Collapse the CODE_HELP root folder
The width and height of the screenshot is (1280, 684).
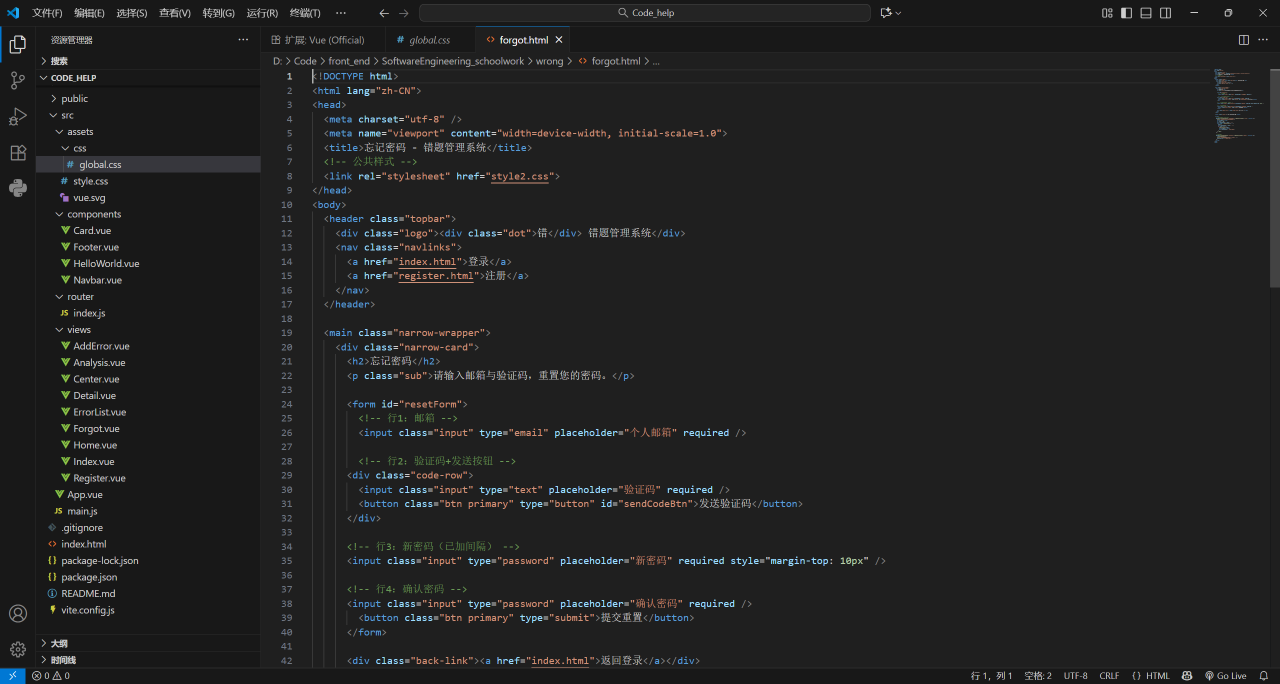pyautogui.click(x=148, y=77)
